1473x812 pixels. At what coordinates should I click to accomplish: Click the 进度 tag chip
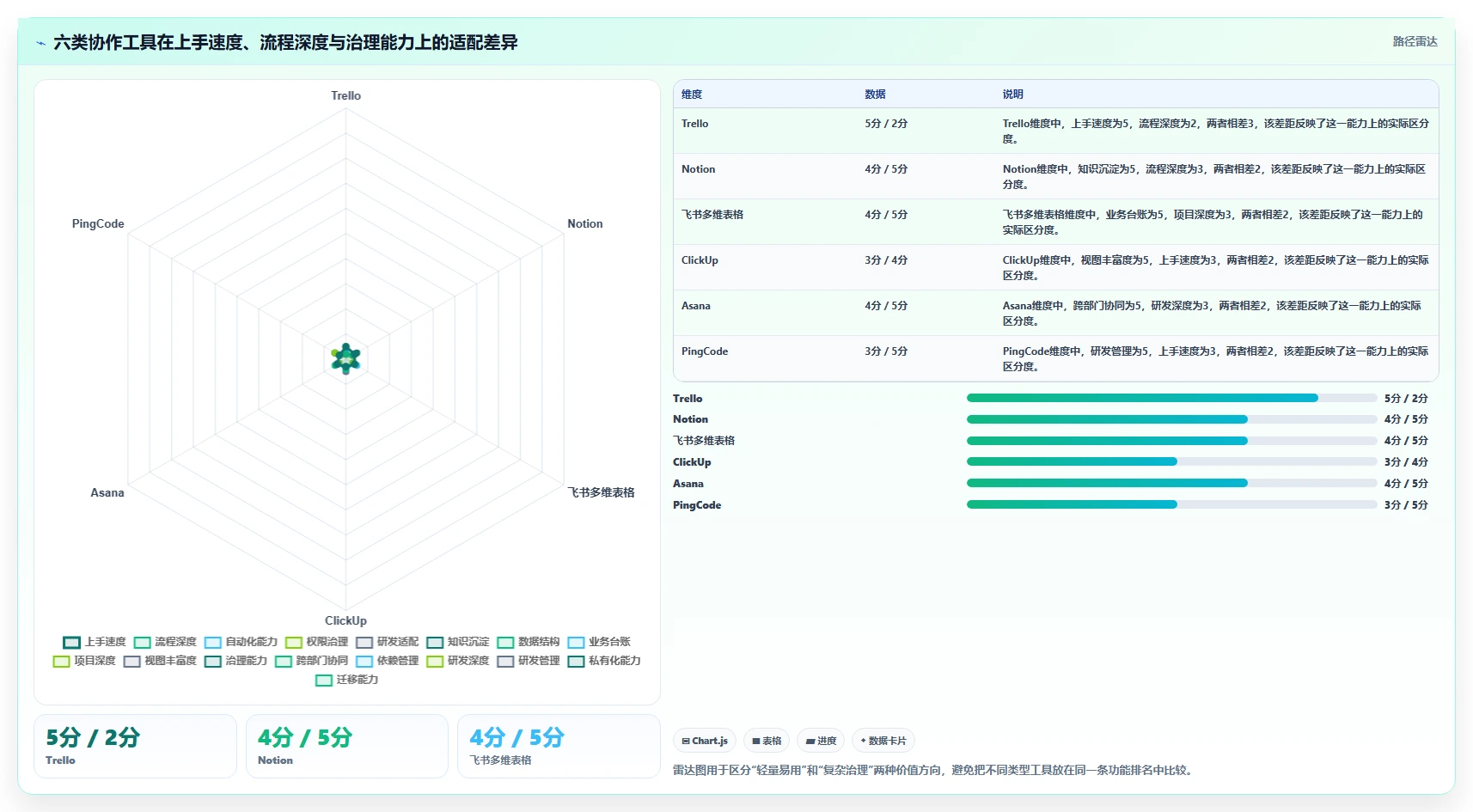821,741
